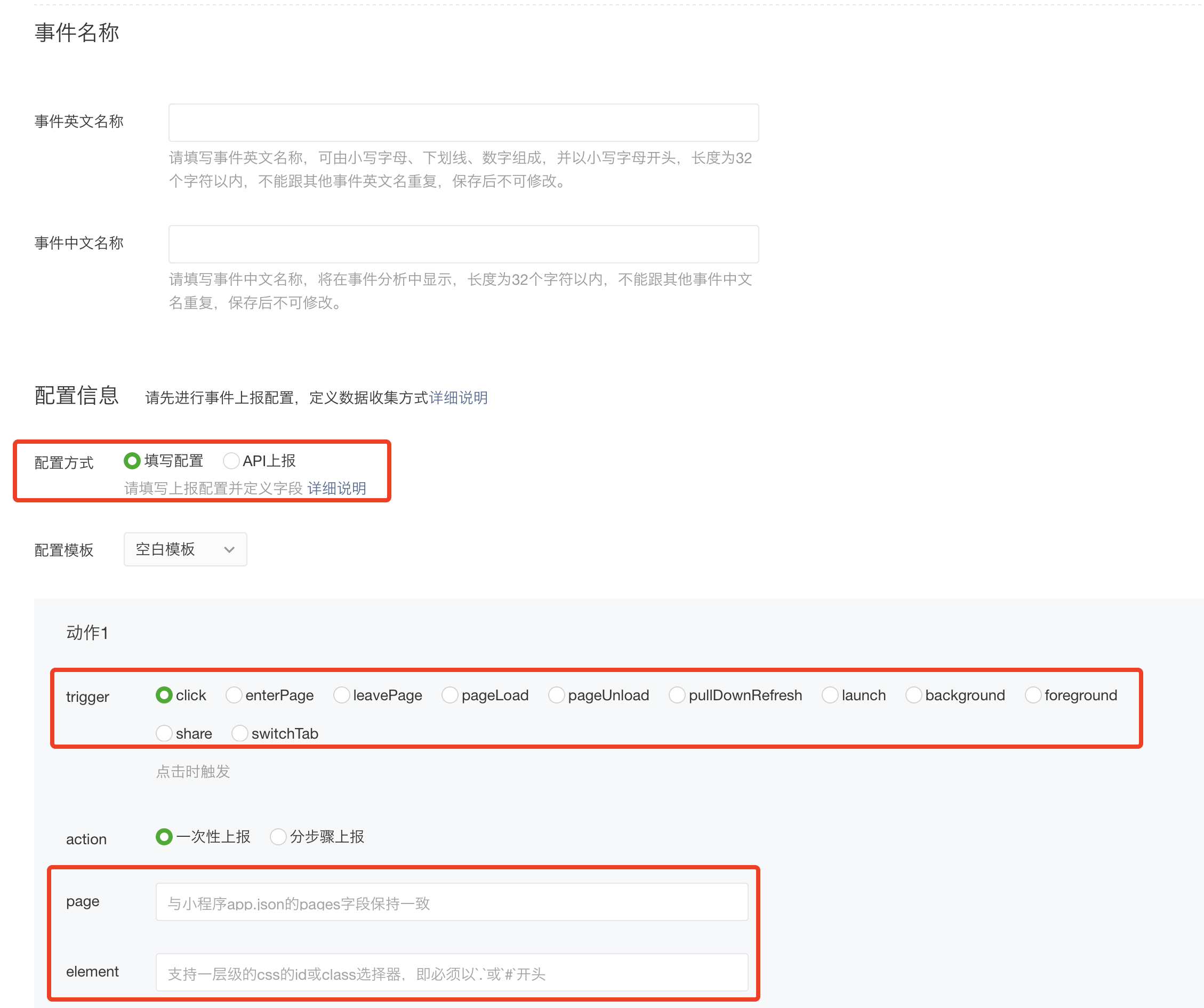The width and height of the screenshot is (1204, 1008).
Task: Focus the 事件中文名称 text box
Action: [x=463, y=244]
